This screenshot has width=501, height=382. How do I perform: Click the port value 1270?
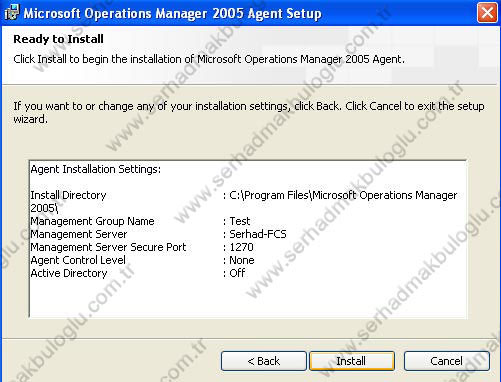pos(241,247)
